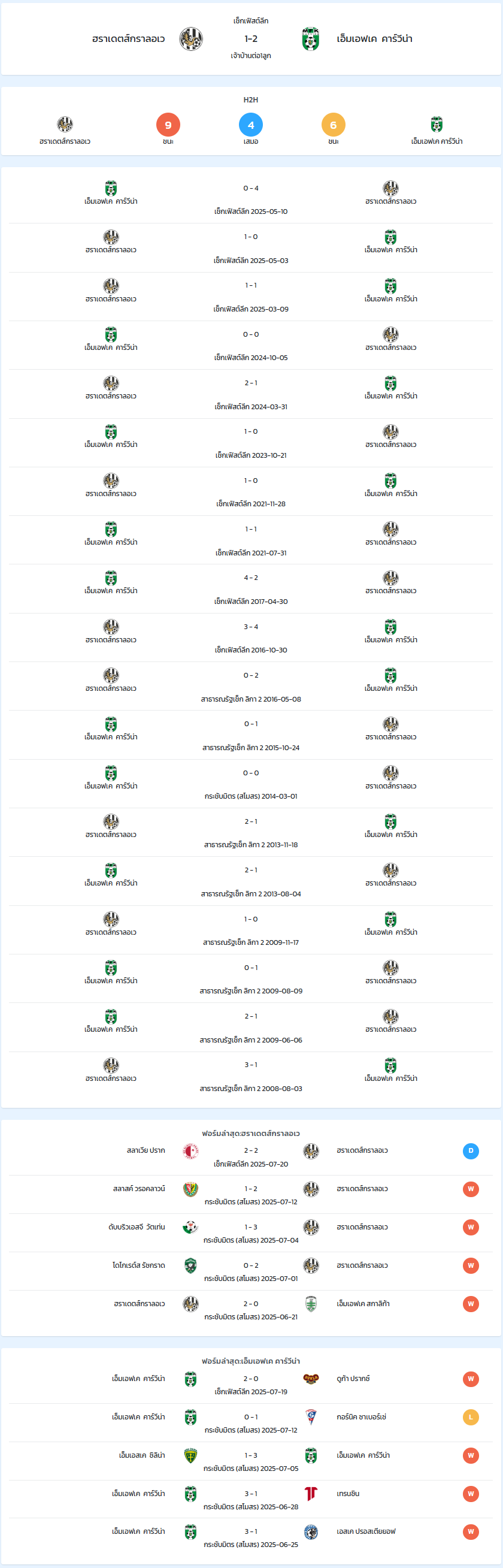Click the Dukla Praha team logo
This screenshot has height=1568, width=503.
(x=311, y=1379)
